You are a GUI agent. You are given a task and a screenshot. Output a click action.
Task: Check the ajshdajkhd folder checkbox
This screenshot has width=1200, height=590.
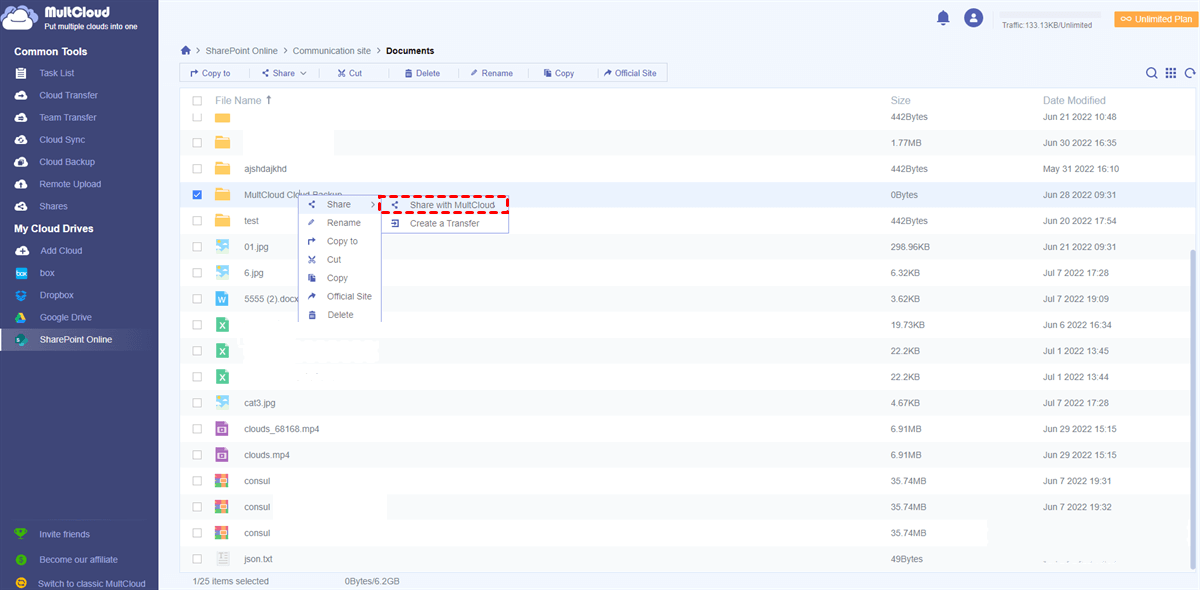[x=197, y=169]
